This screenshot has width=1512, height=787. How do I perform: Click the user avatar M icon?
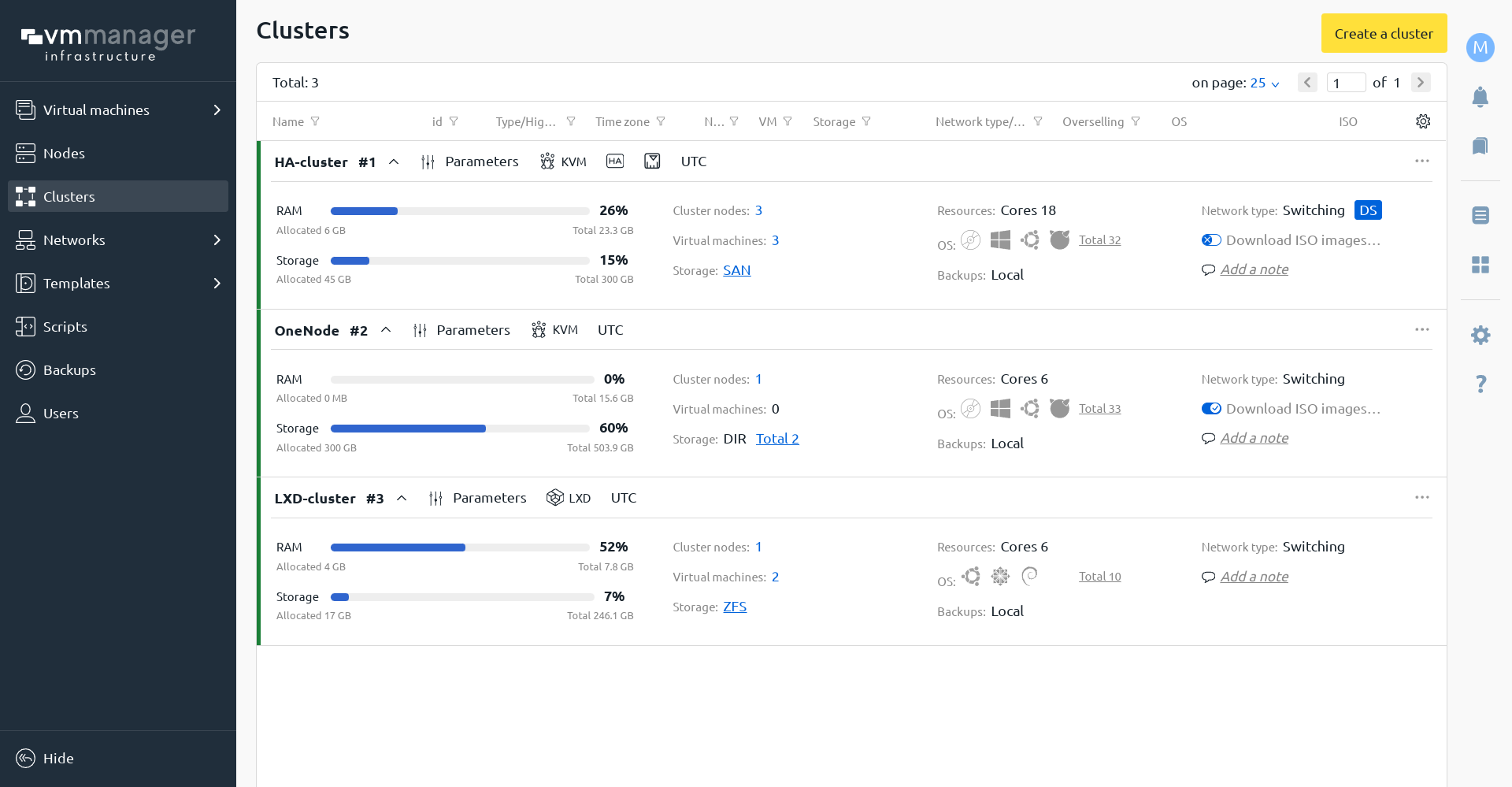point(1480,47)
